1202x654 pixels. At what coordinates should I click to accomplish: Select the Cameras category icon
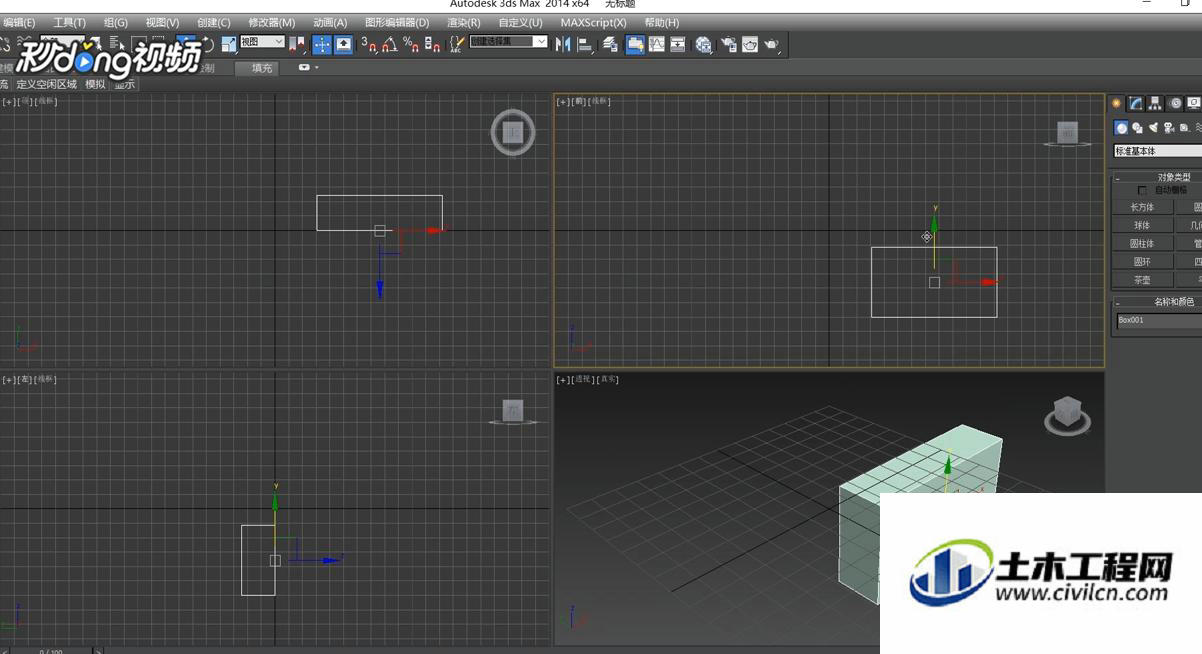1168,128
